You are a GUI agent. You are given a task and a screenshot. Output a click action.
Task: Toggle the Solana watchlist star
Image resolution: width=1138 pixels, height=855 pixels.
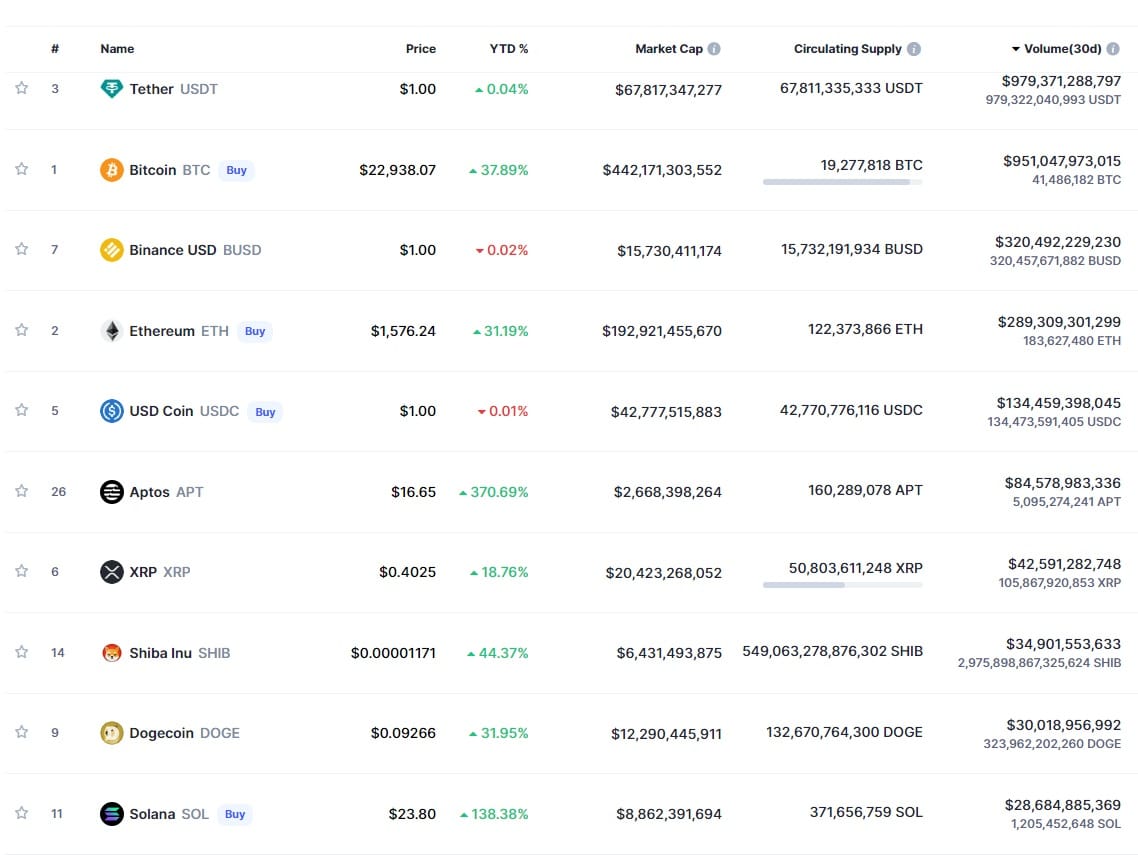coord(22,814)
